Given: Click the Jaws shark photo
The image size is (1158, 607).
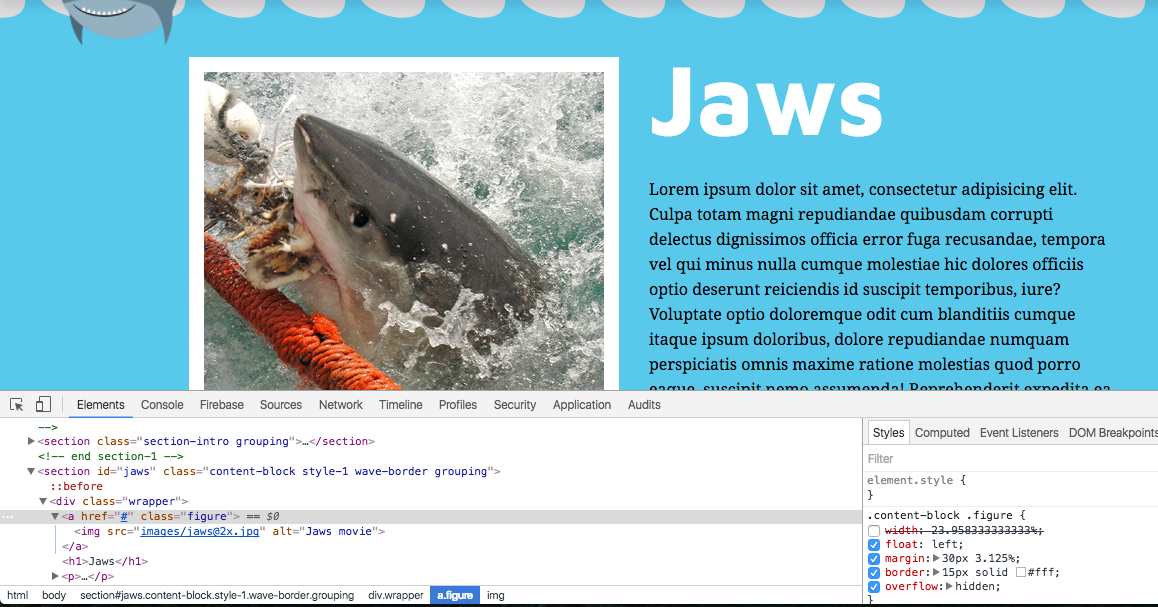Looking at the screenshot, I should pyautogui.click(x=403, y=230).
